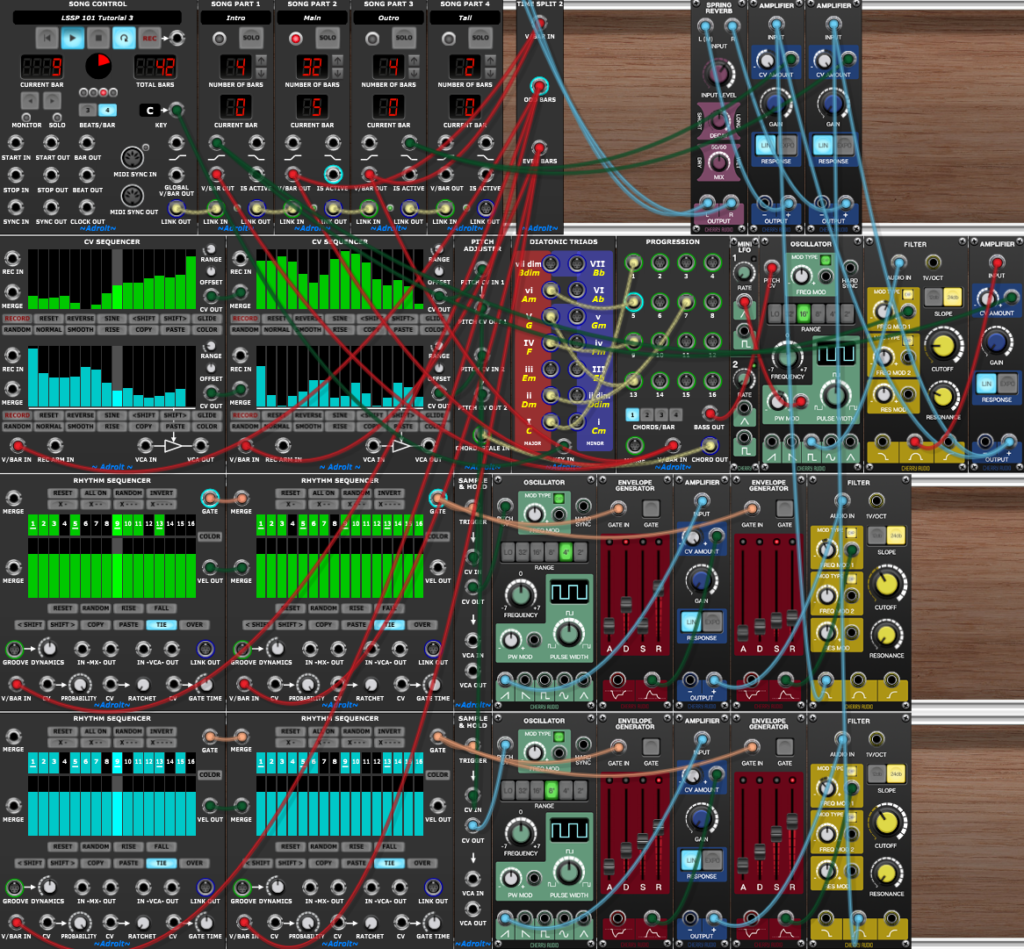Viewport: 1024px width, 949px height.
Task: Click Probability knob on upper-left Rhythm Sequencer
Action: click(79, 684)
